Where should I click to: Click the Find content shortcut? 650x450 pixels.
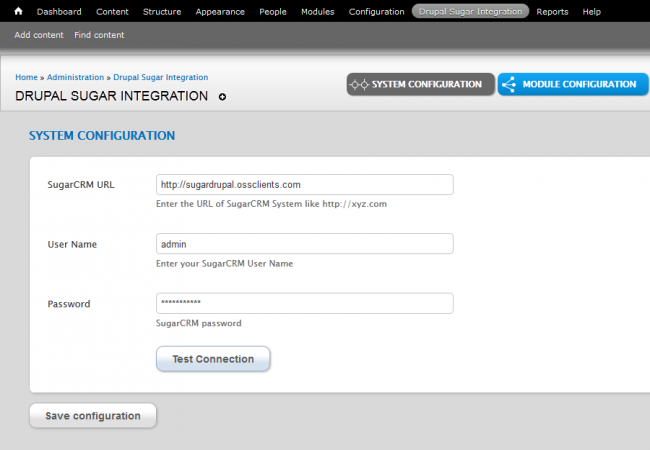click(x=99, y=35)
